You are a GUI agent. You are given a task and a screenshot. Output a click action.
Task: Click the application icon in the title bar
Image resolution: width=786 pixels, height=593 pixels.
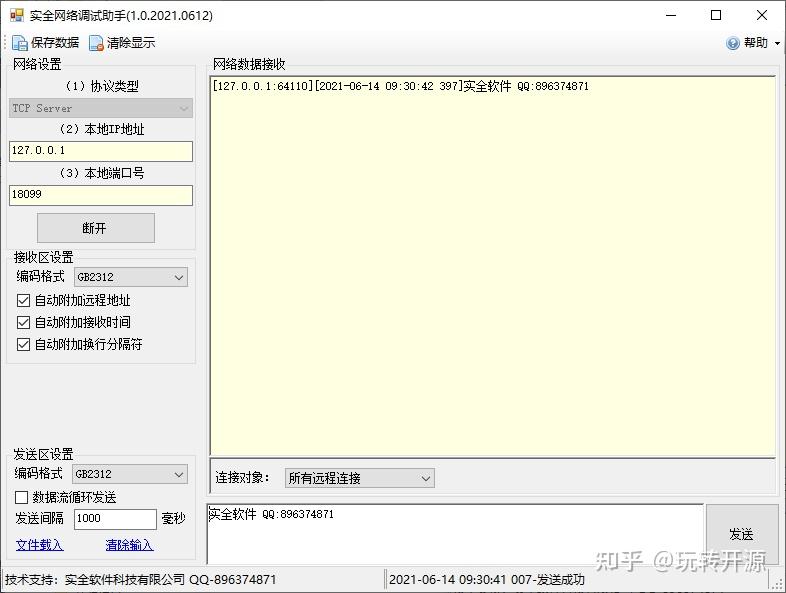[17, 16]
